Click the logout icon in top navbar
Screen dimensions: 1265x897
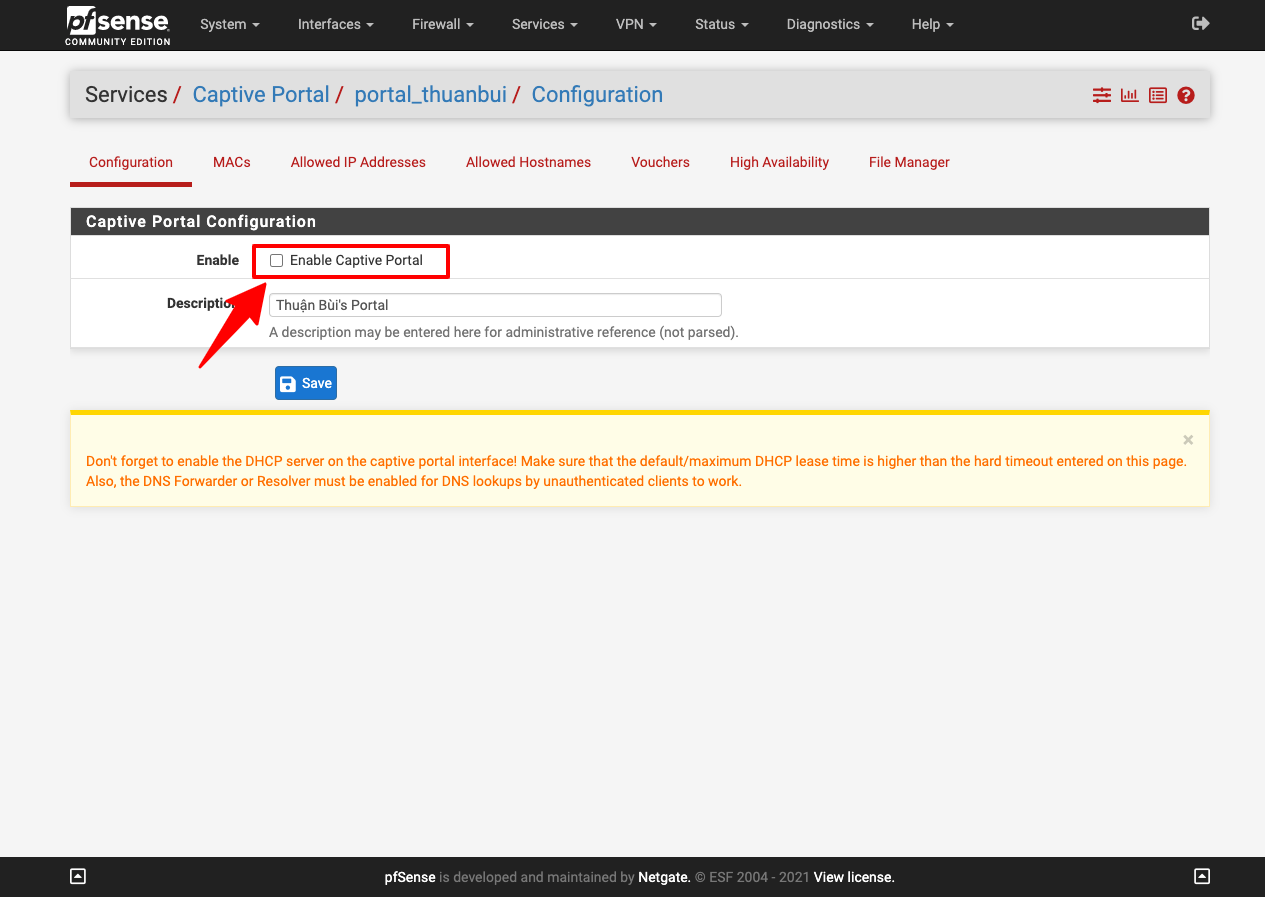(x=1201, y=24)
